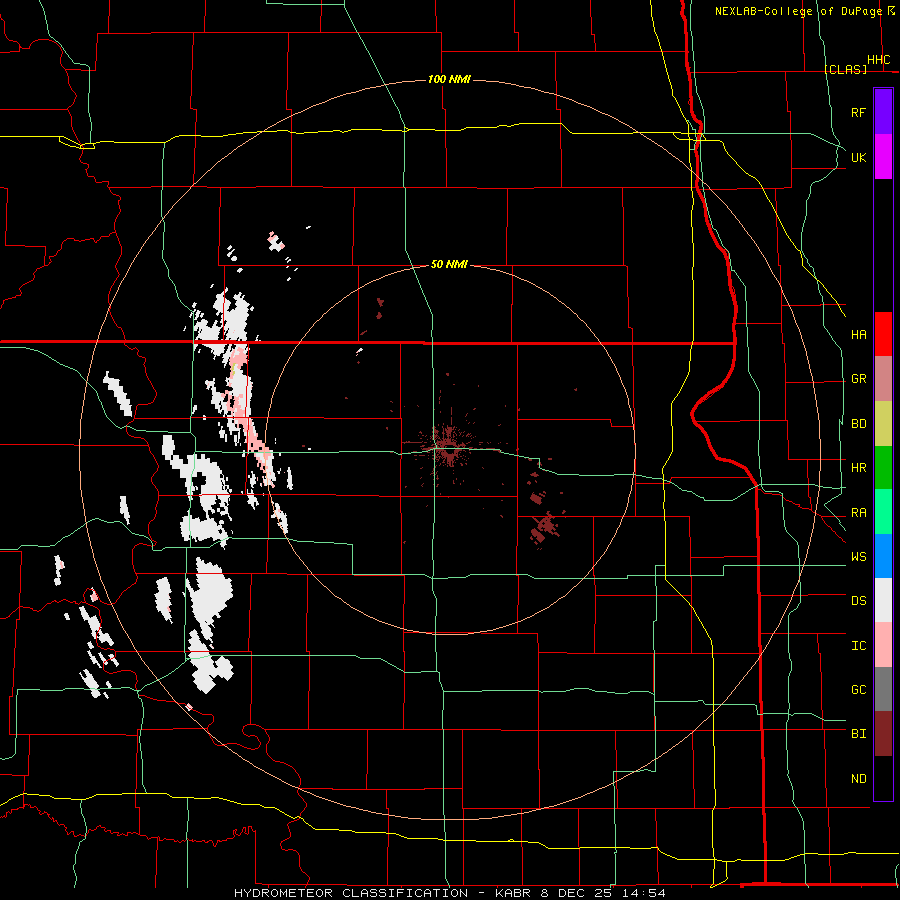Click the RF purple legend swatch
The image size is (900, 900).
(883, 112)
